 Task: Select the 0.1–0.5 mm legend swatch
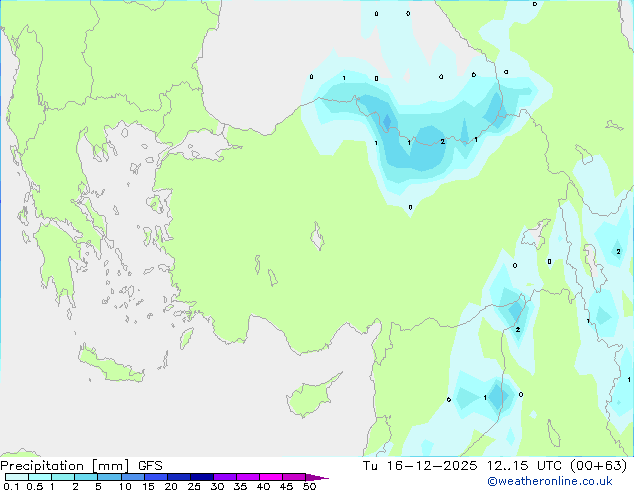17,477
